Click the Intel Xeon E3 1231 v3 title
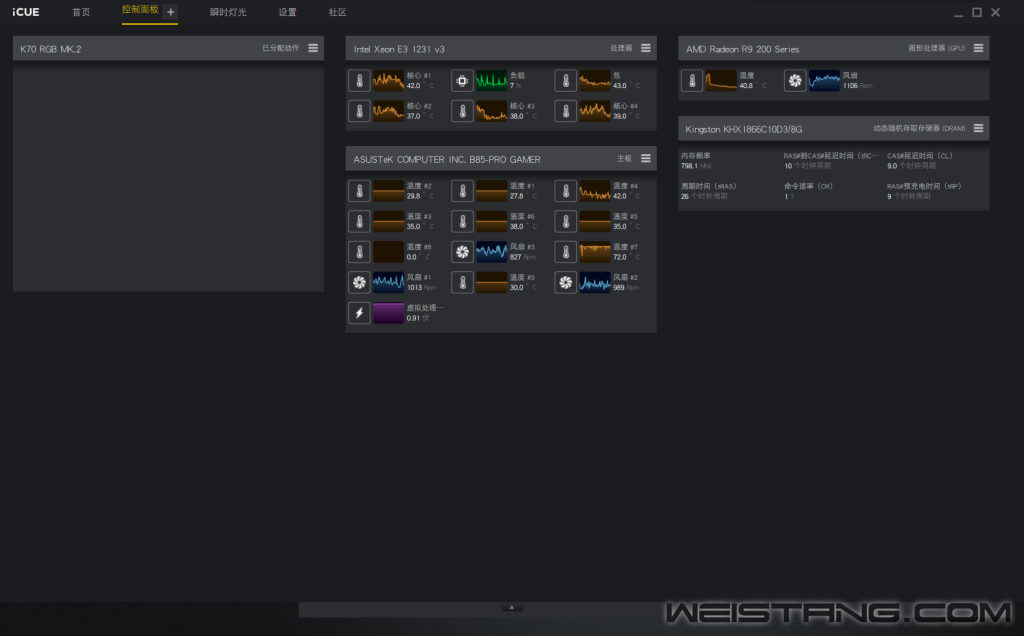This screenshot has width=1024, height=636. click(399, 49)
